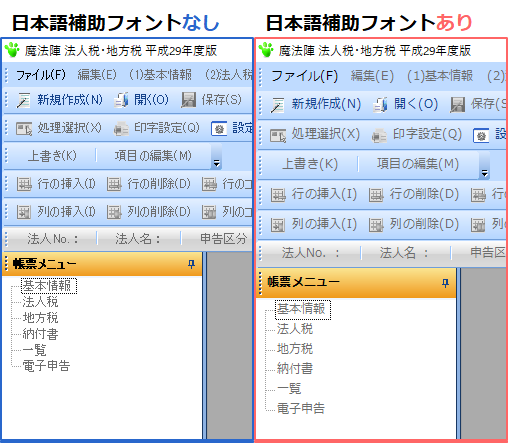Viewport: 508px width, 443px height.
Task: Click the 処理選択(X) icon in right window
Action: pyautogui.click(x=278, y=135)
